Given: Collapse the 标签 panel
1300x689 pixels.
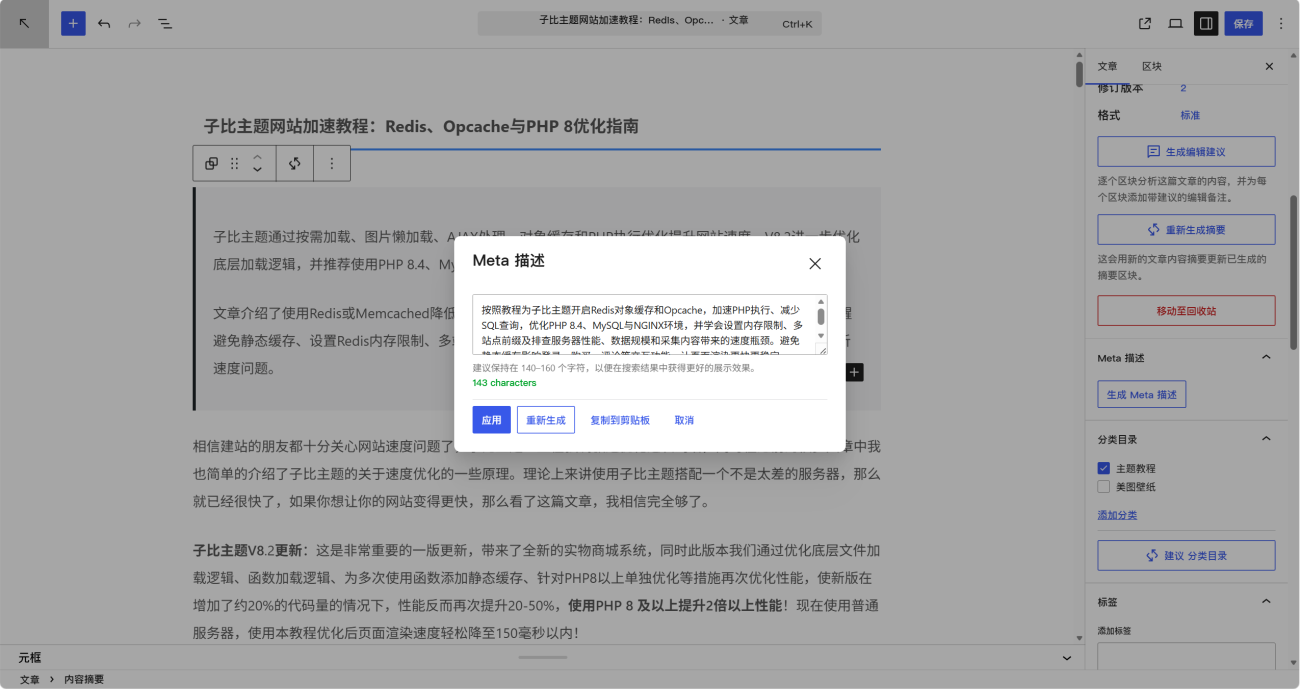Looking at the screenshot, I should pyautogui.click(x=1266, y=602).
